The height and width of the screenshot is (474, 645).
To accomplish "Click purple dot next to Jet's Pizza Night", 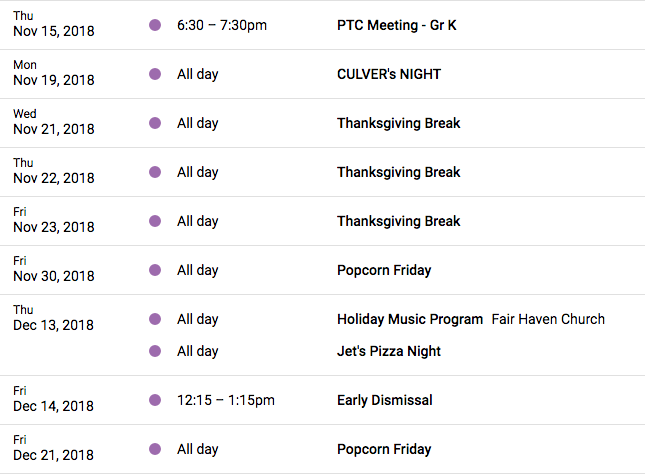I will pos(155,351).
